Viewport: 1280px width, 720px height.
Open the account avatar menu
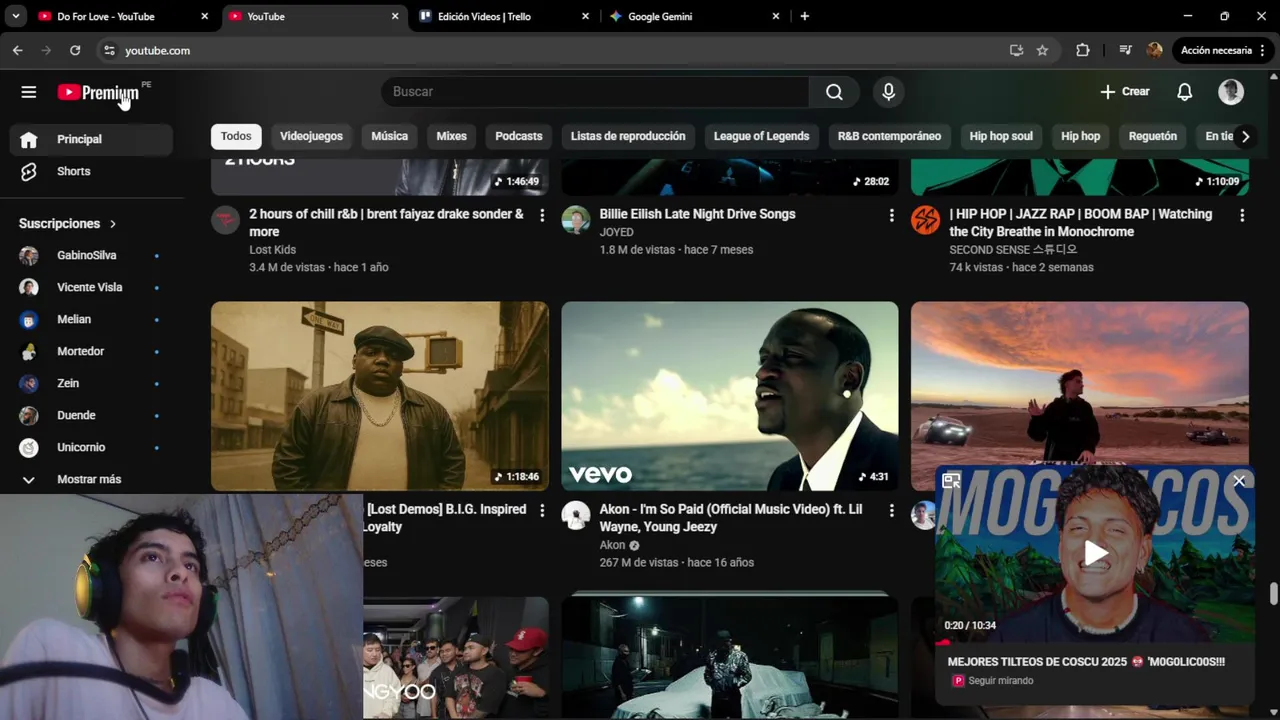(1231, 92)
